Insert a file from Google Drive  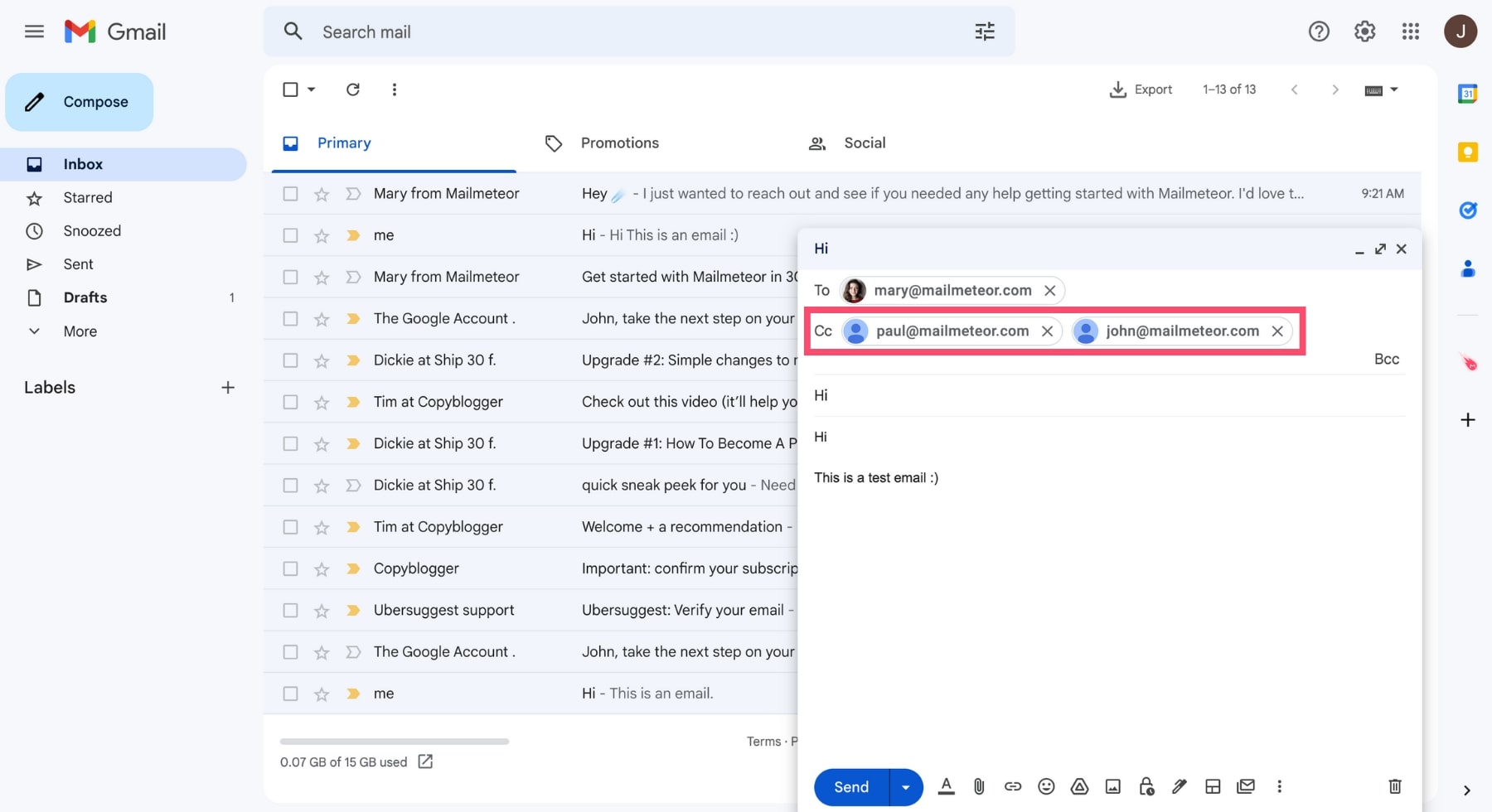pos(1079,786)
